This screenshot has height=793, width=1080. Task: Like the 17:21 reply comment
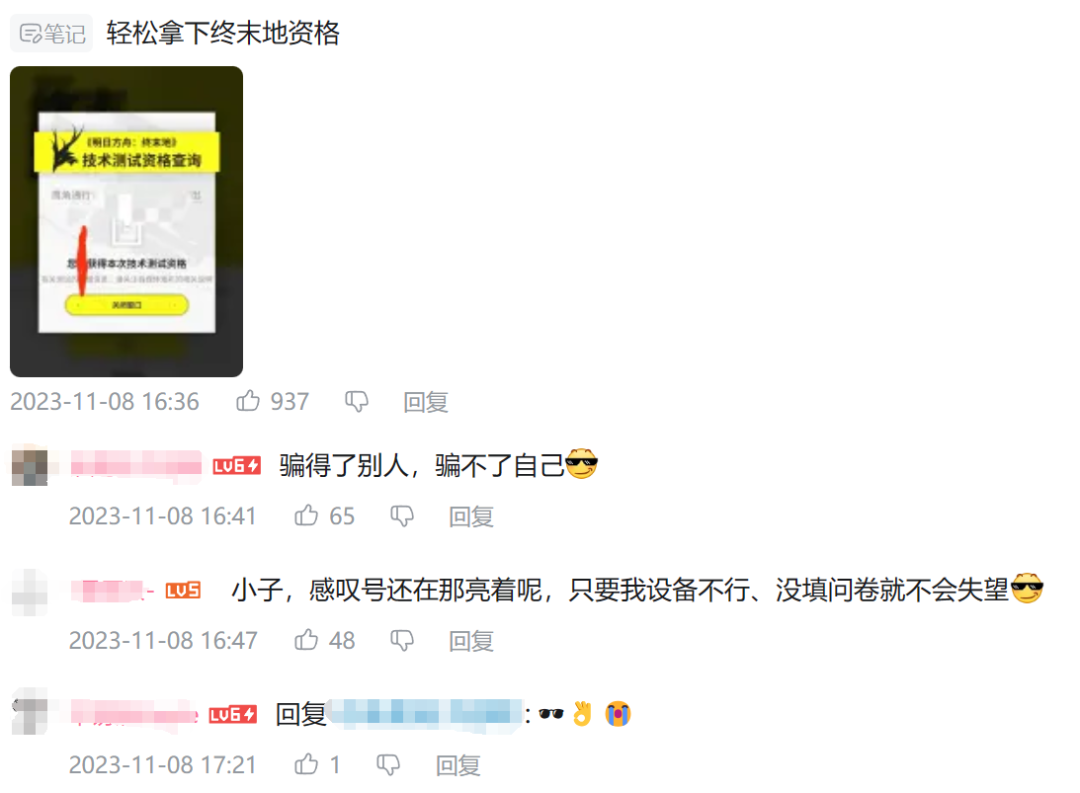pos(307,763)
